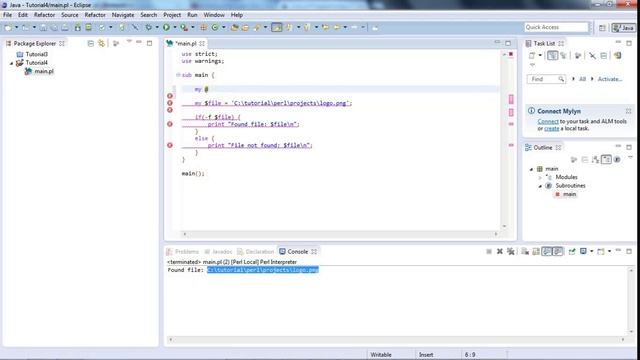This screenshot has height=360, width=640.
Task: Collapse all in Package Explorer
Action: pyautogui.click(x=91, y=43)
